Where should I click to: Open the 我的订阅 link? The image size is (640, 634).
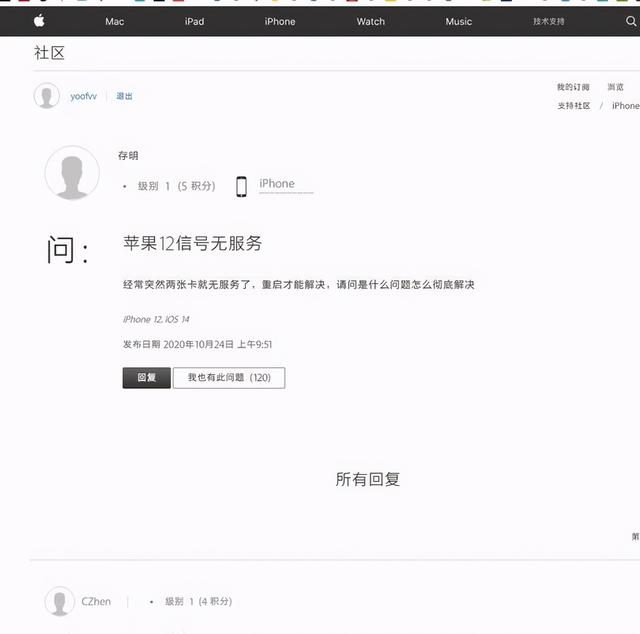coord(573,87)
